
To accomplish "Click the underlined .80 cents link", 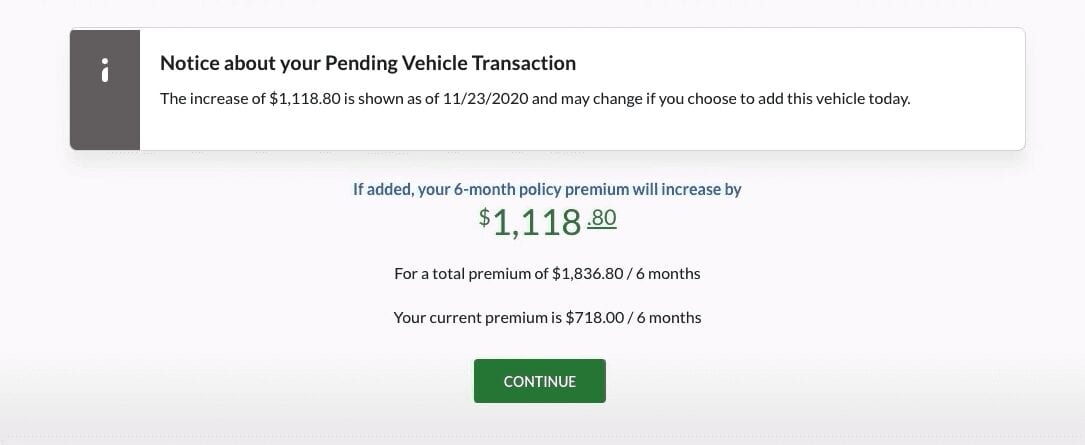I will pos(601,219).
